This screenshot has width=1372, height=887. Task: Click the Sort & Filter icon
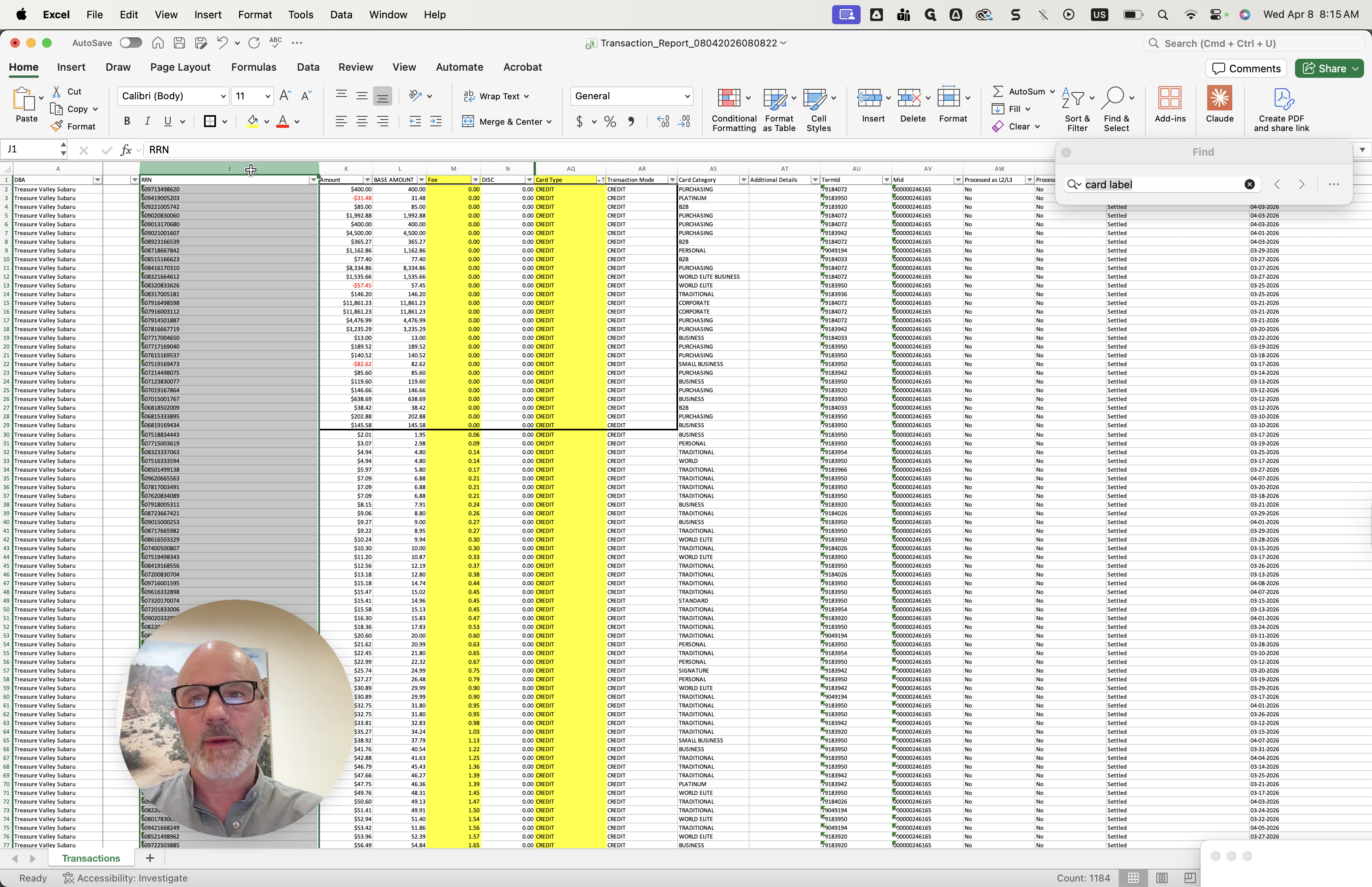[x=1074, y=98]
